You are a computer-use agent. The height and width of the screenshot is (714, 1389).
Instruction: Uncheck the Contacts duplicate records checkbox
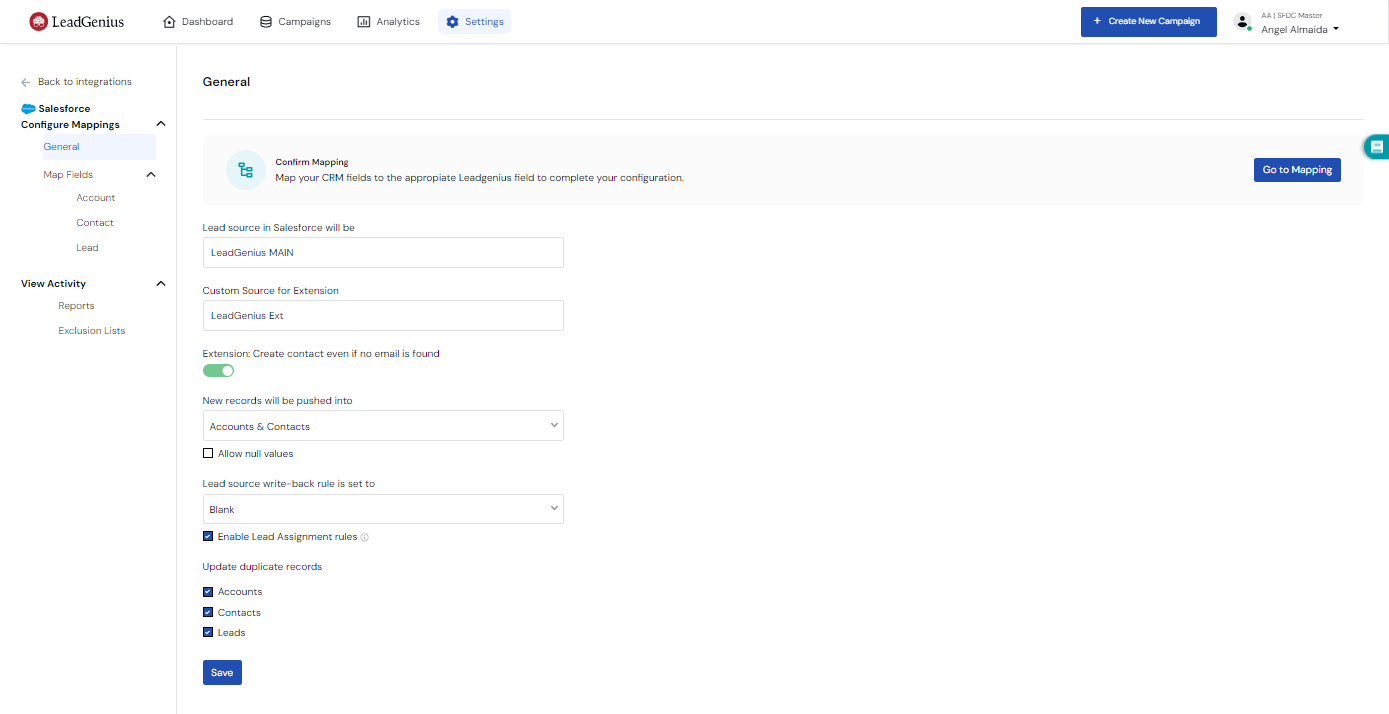click(208, 612)
